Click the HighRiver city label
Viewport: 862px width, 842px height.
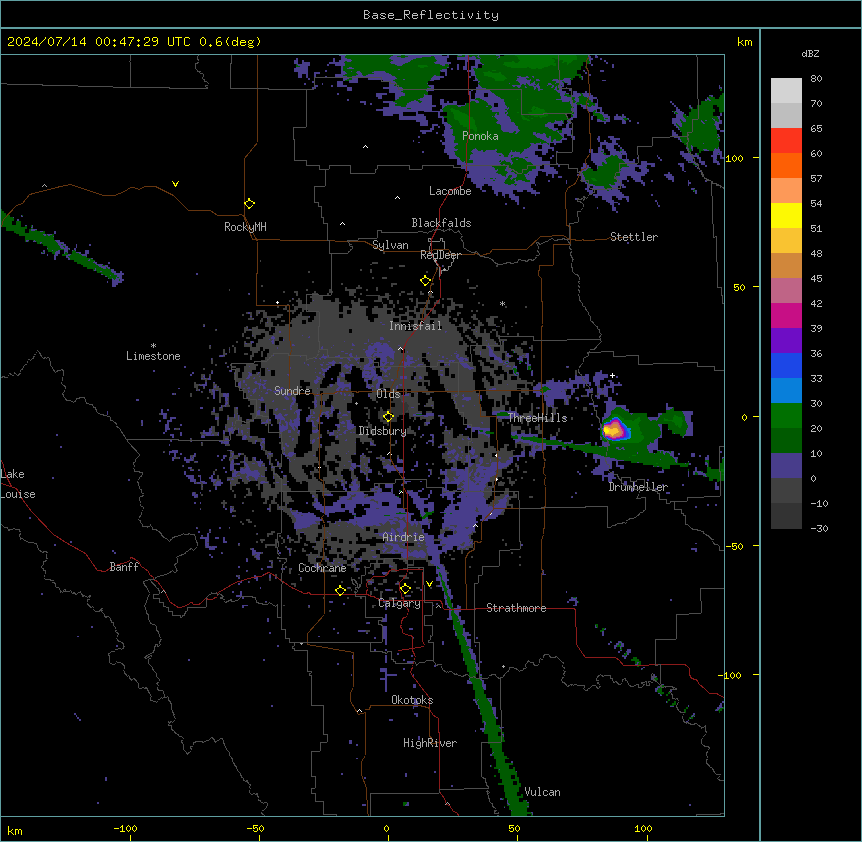pos(430,743)
